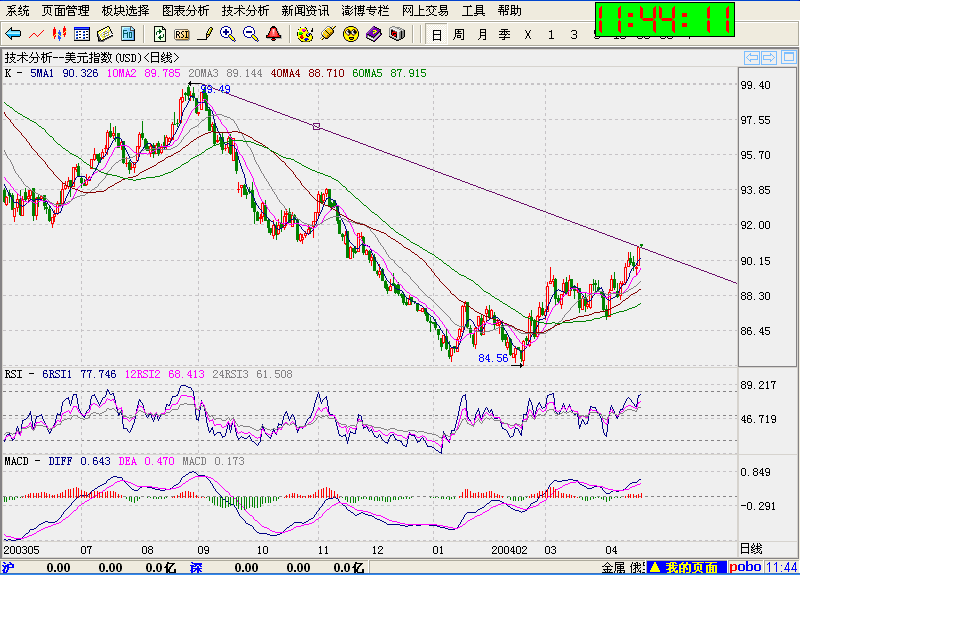The height and width of the screenshot is (619, 978).
Task: Open the color palette icon
Action: click(x=305, y=34)
